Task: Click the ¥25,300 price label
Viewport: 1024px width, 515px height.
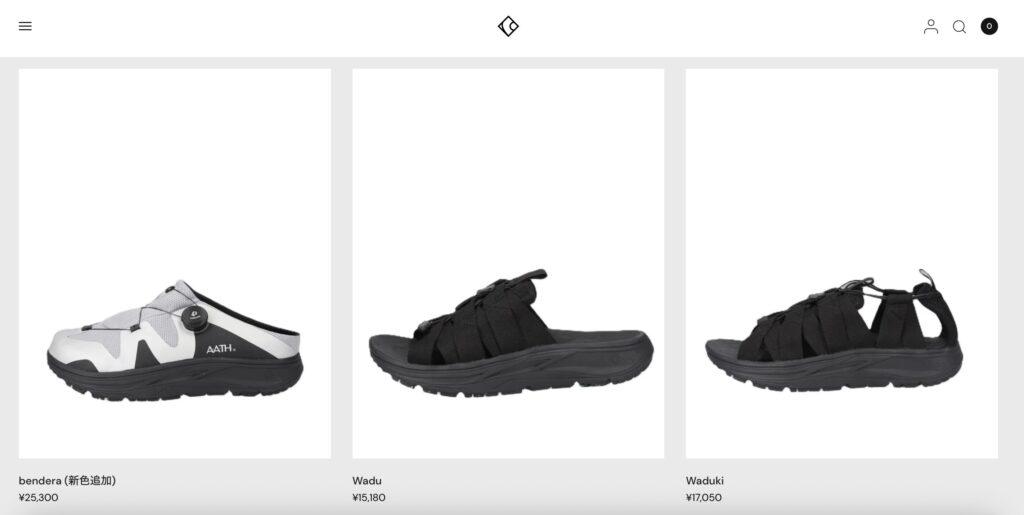Action: pos(39,497)
